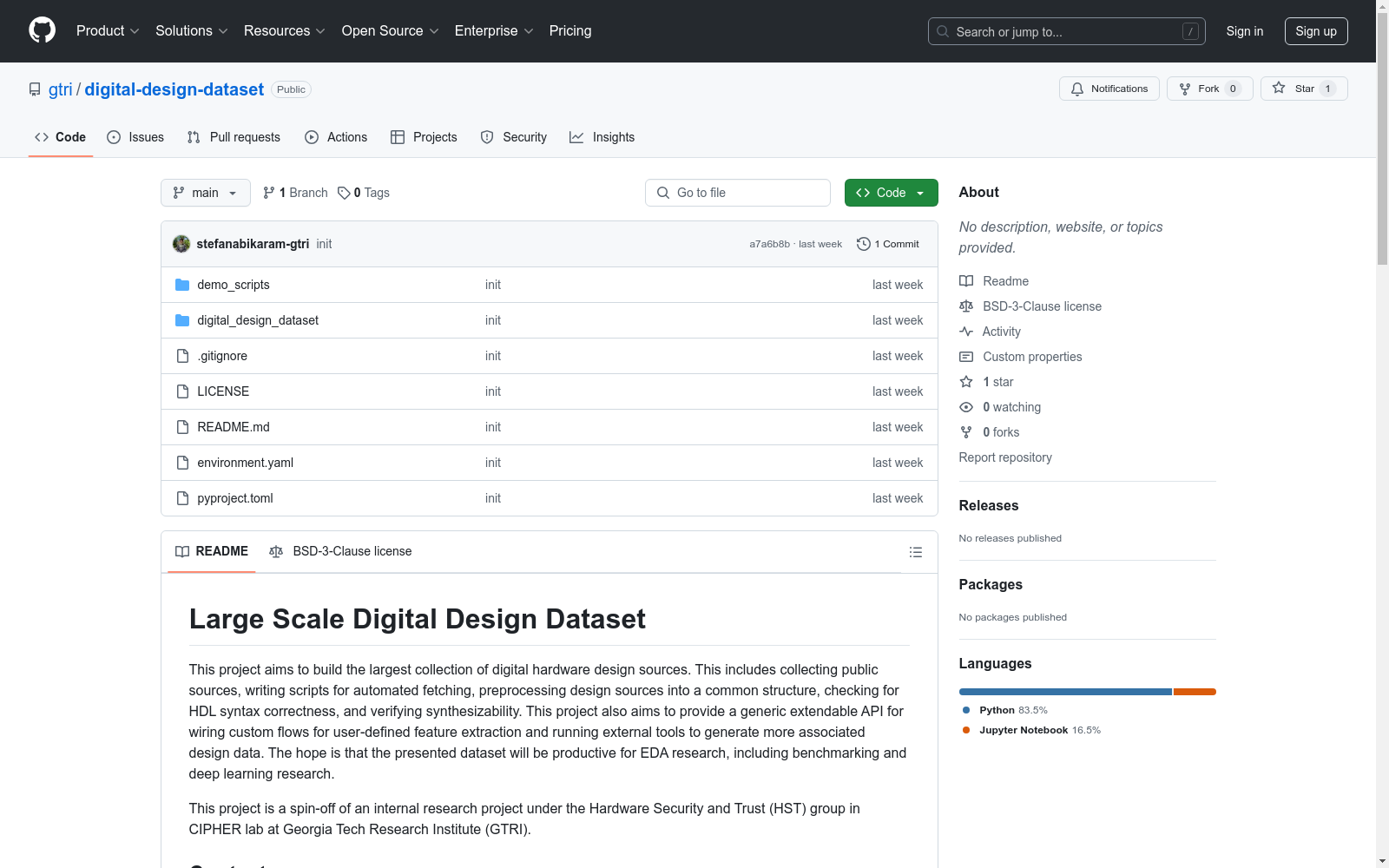
Task: Open the main branch selector dropdown
Action: (206, 193)
